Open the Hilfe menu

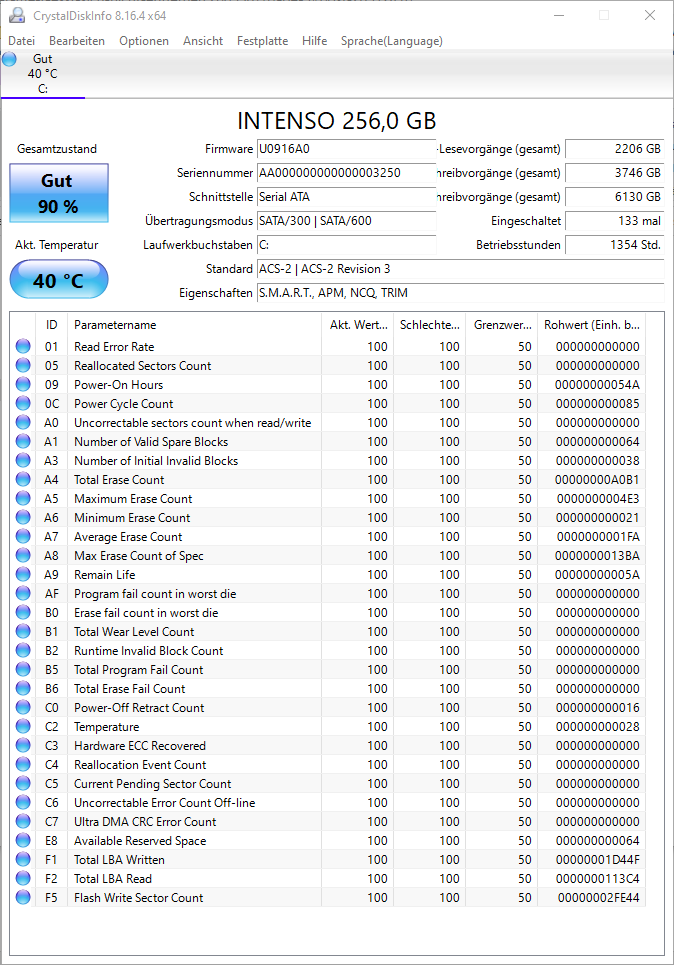click(315, 41)
